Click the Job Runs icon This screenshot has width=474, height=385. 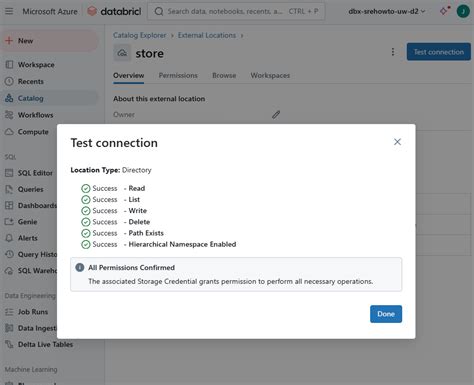point(9,312)
